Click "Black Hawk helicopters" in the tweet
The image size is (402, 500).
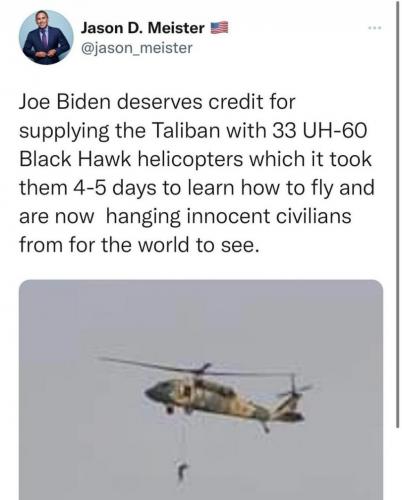coord(132,159)
